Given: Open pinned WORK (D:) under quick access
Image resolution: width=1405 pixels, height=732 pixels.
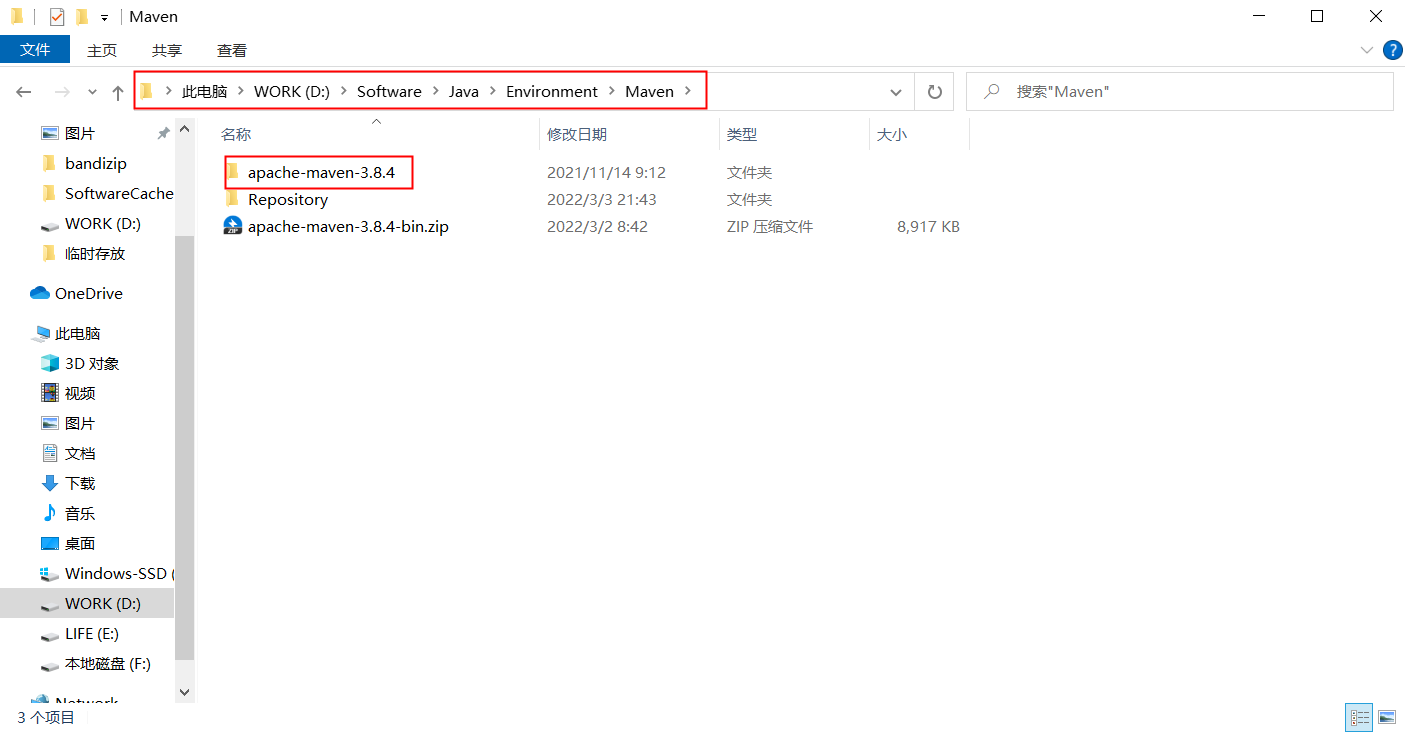Looking at the screenshot, I should click(103, 223).
